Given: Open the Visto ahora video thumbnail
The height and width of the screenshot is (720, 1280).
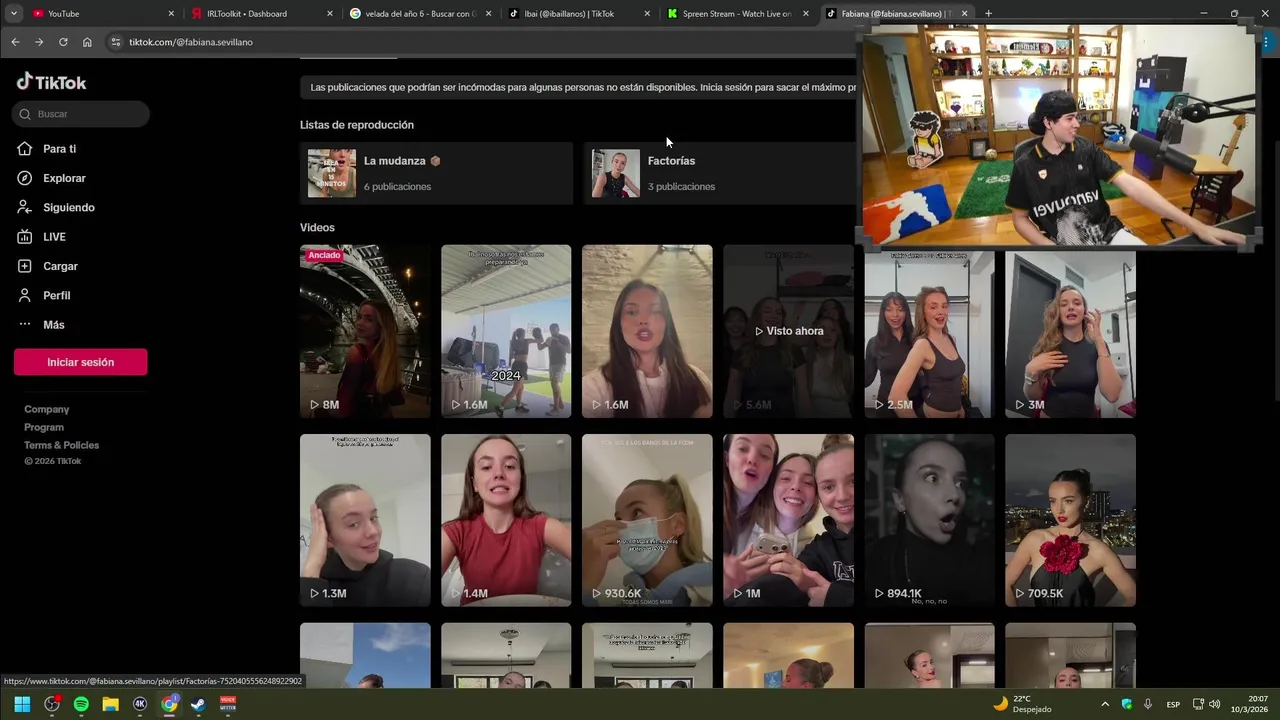Looking at the screenshot, I should (788, 331).
